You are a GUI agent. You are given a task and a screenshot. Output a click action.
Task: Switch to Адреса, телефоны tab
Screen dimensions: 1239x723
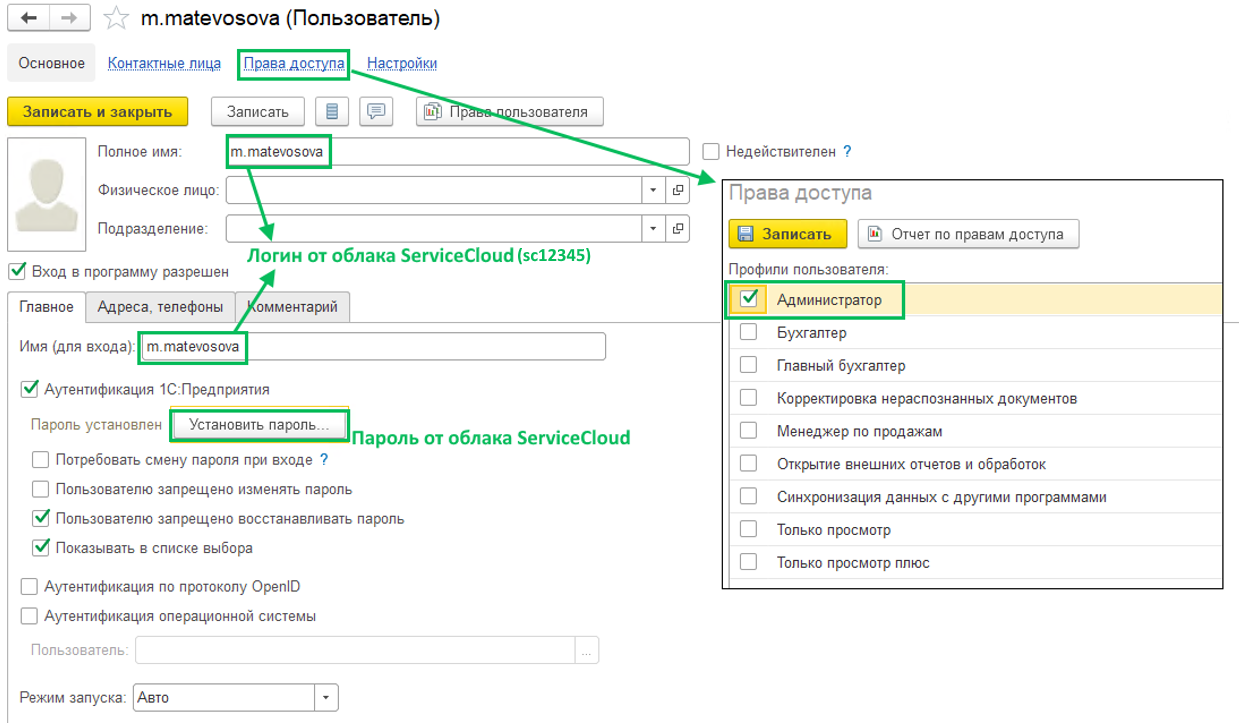tap(161, 307)
